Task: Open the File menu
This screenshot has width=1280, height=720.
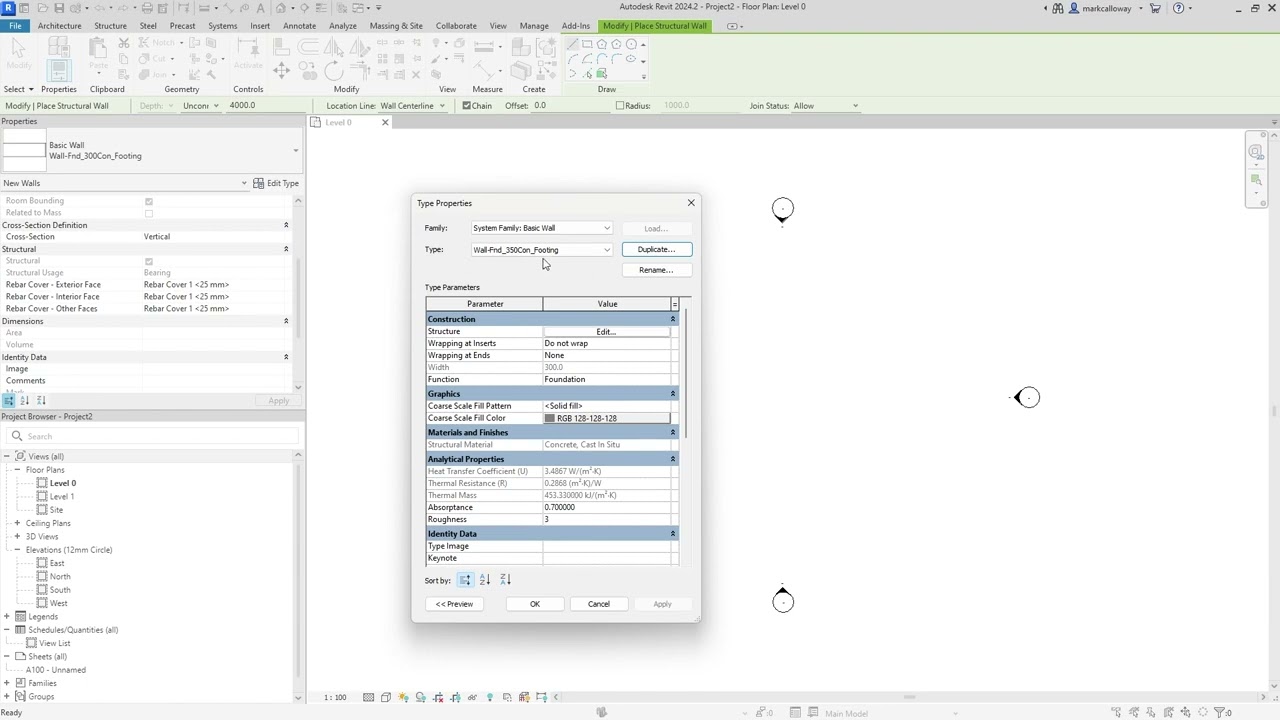Action: click(x=15, y=26)
